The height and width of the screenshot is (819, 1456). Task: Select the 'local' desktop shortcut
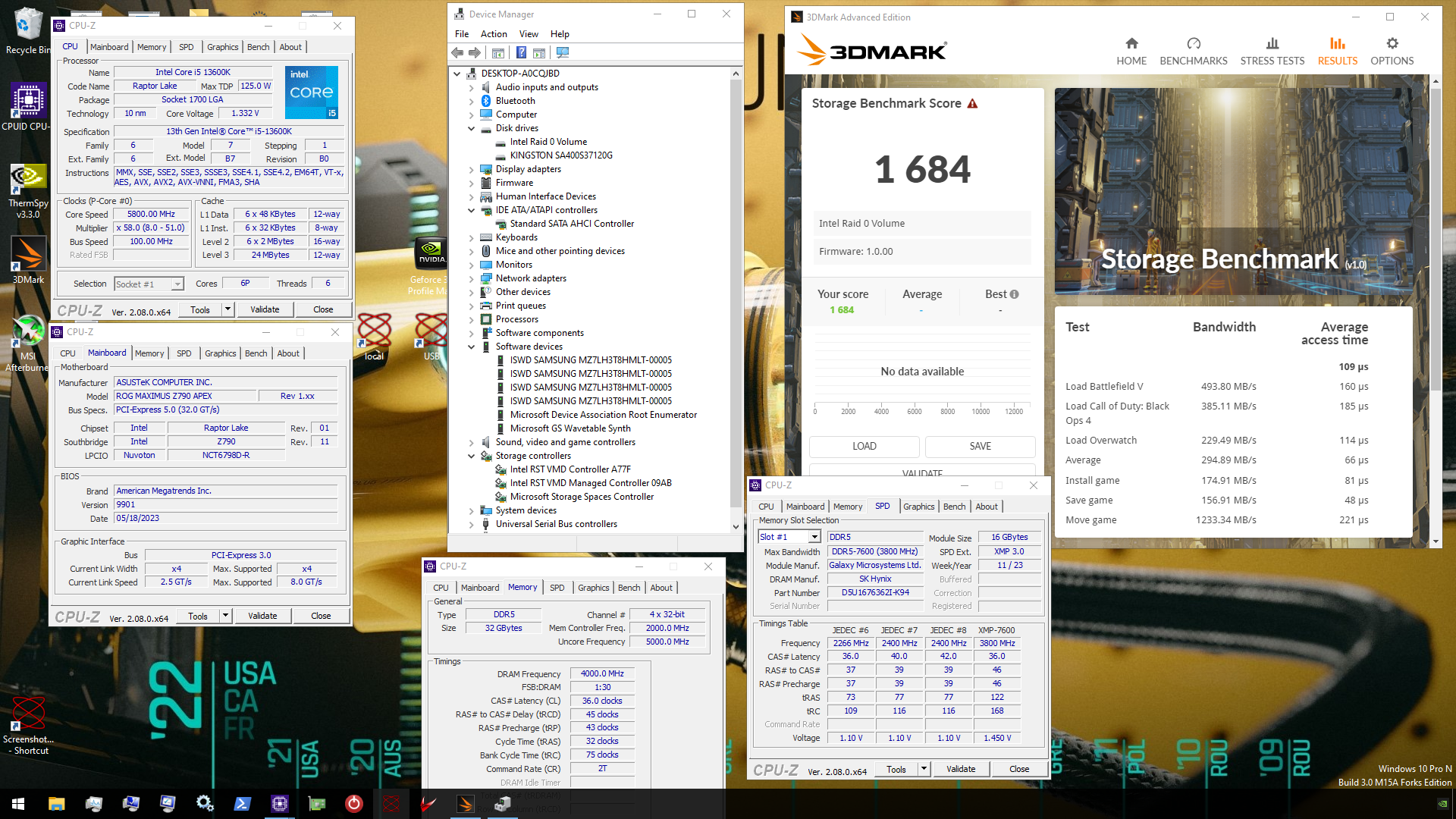374,337
